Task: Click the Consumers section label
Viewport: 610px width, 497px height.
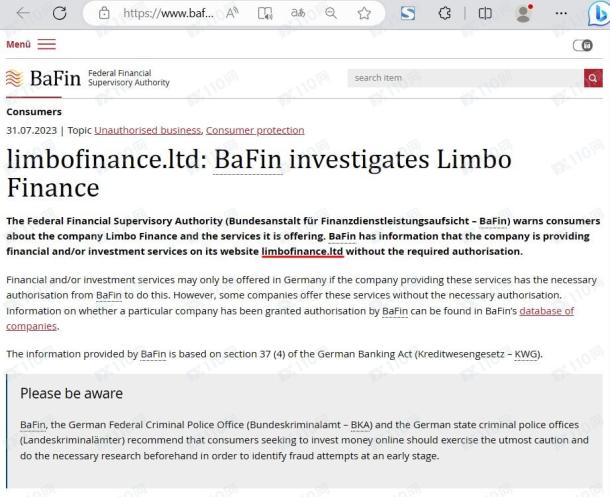Action: pos(34,112)
